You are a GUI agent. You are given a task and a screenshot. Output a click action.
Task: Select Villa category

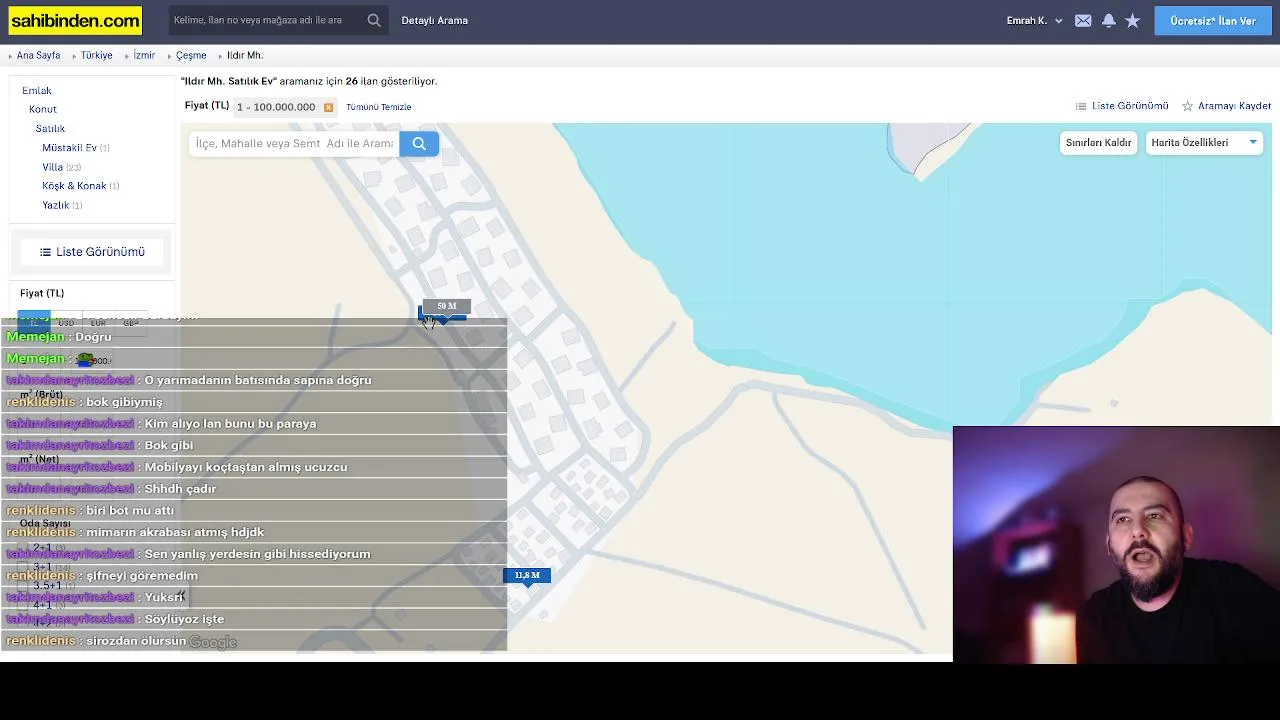(52, 167)
